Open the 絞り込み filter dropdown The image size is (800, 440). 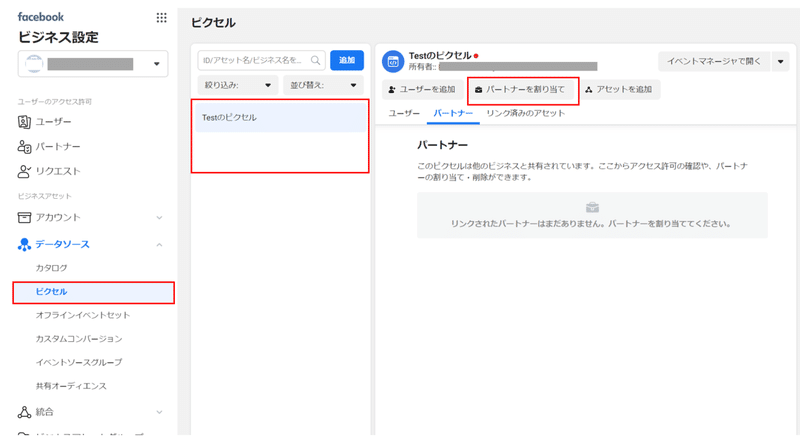[x=238, y=85]
